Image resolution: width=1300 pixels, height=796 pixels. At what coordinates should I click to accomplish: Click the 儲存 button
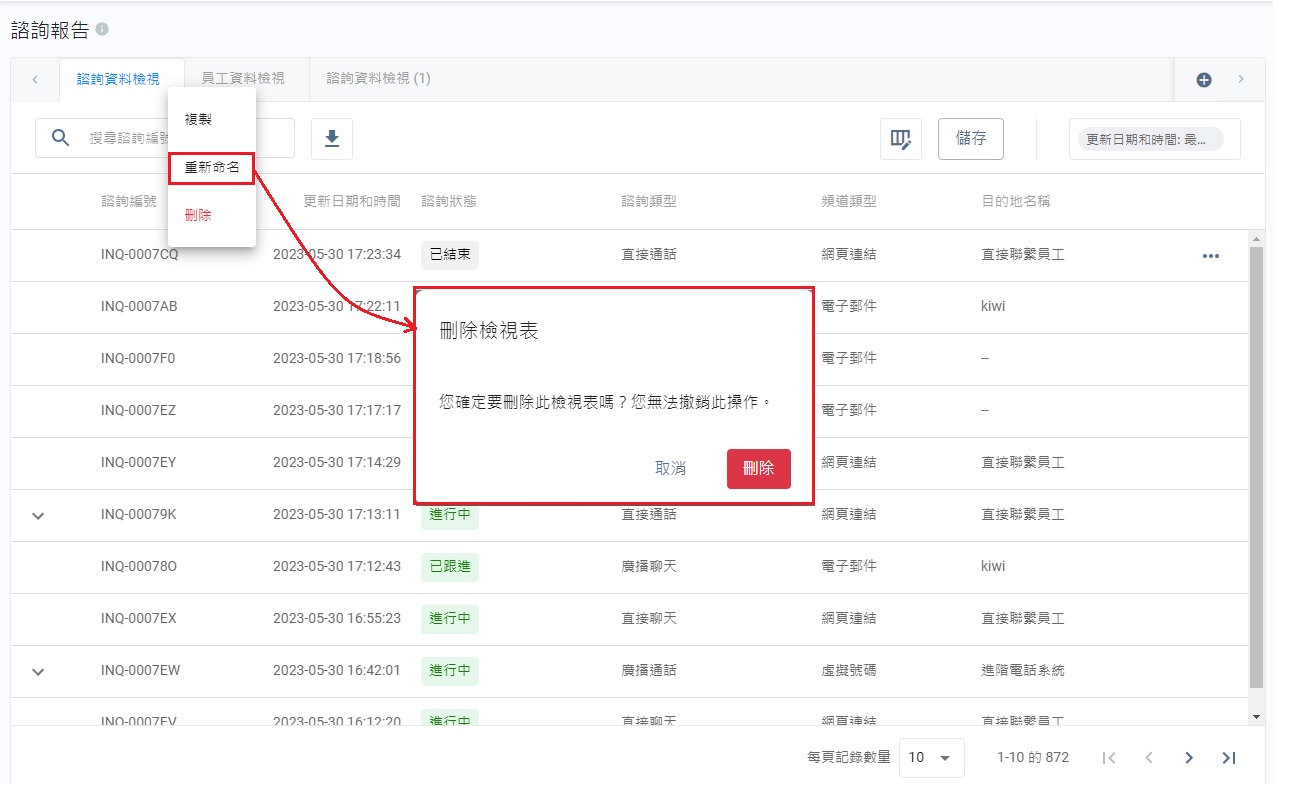[x=971, y=139]
